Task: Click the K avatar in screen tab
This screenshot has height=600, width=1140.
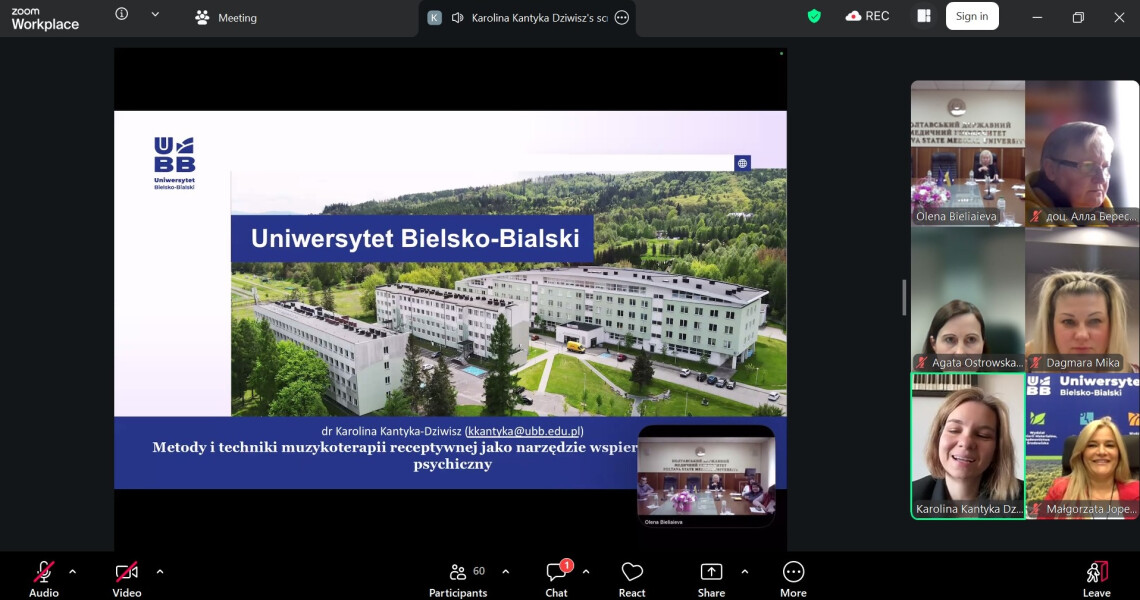Action: pyautogui.click(x=434, y=17)
